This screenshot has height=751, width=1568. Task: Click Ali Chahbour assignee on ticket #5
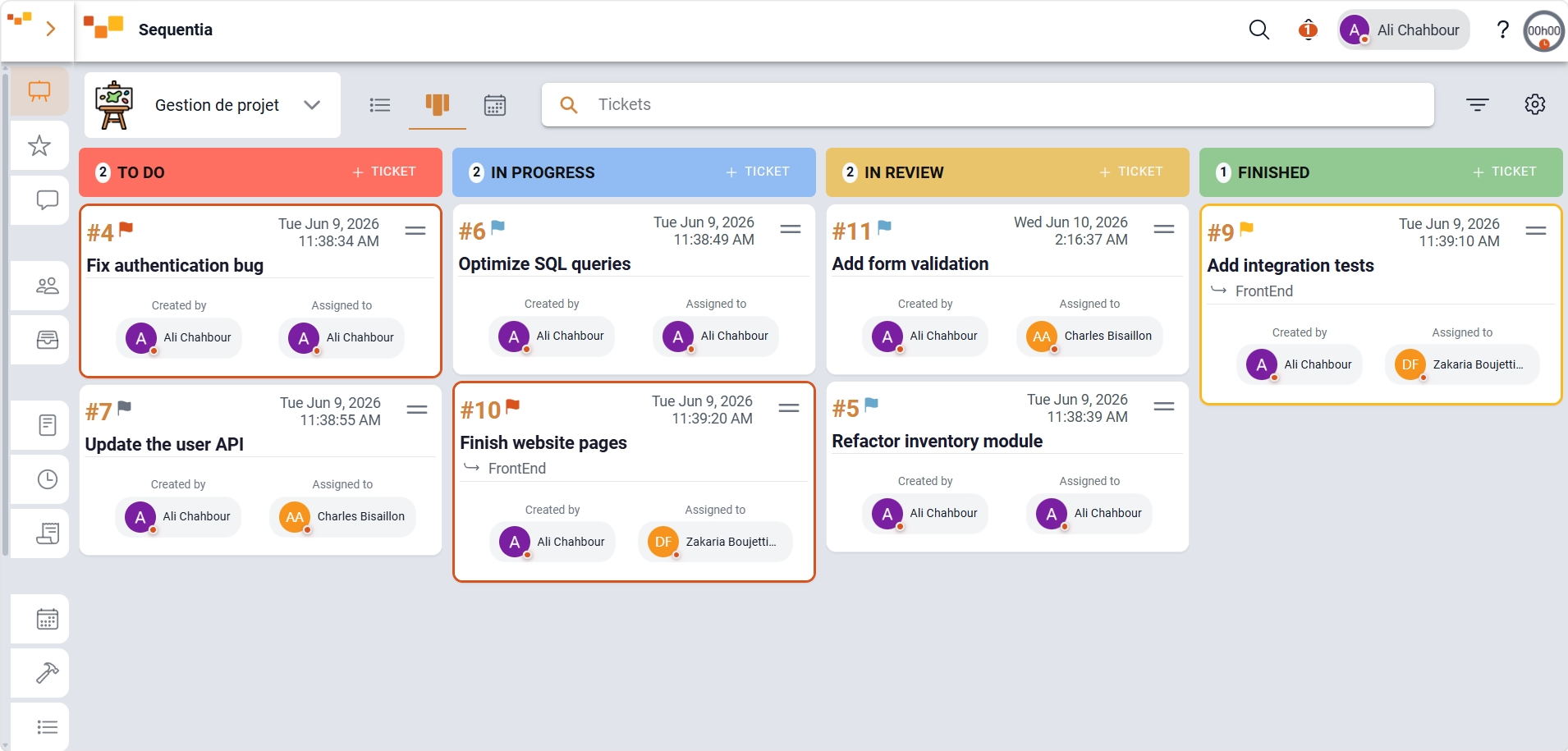1089,513
